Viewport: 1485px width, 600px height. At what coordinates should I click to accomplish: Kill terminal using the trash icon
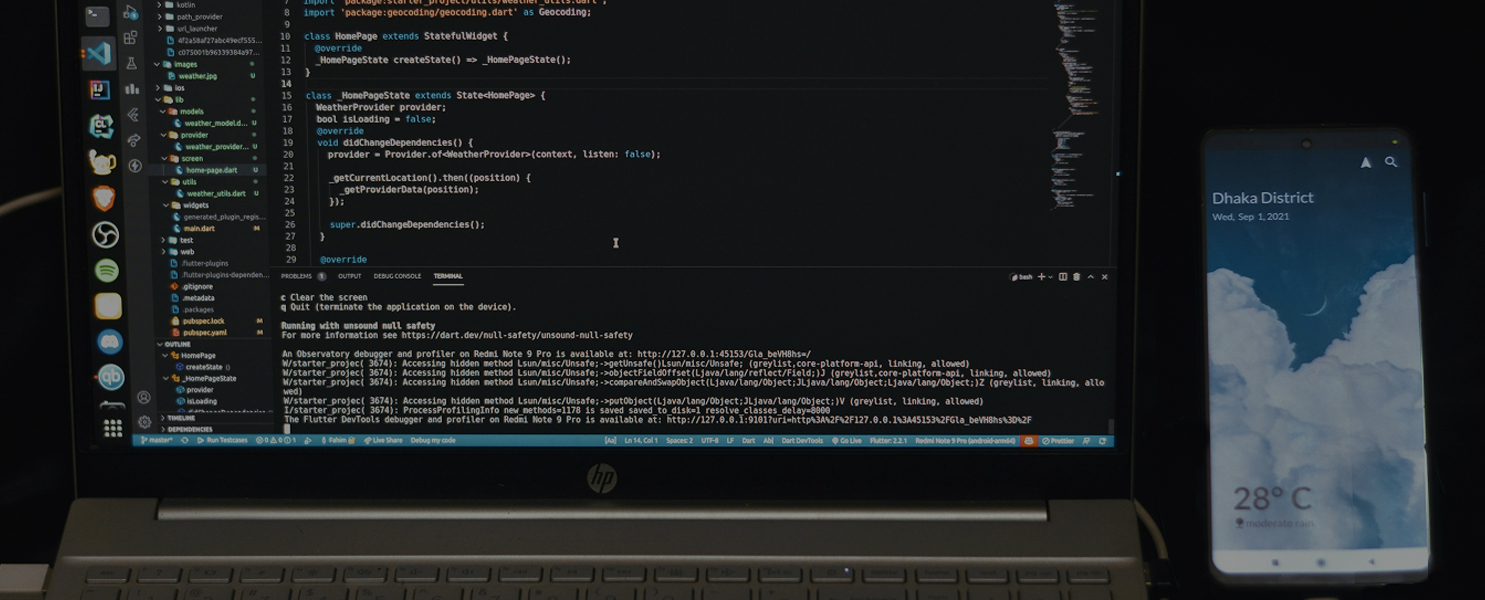pos(1076,277)
